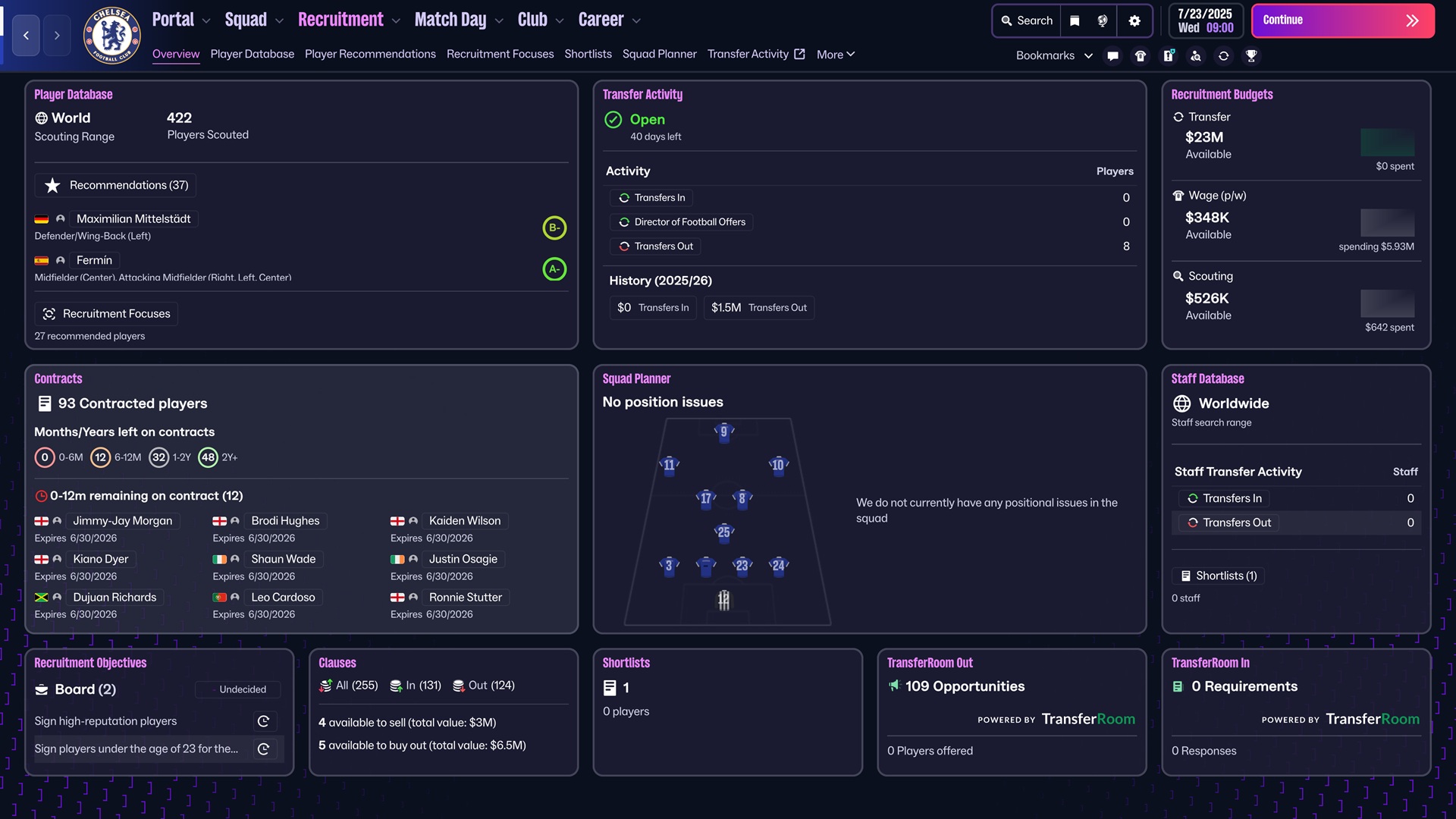Click the Transfer budget progress bar
The image size is (1456, 819).
tap(1388, 143)
